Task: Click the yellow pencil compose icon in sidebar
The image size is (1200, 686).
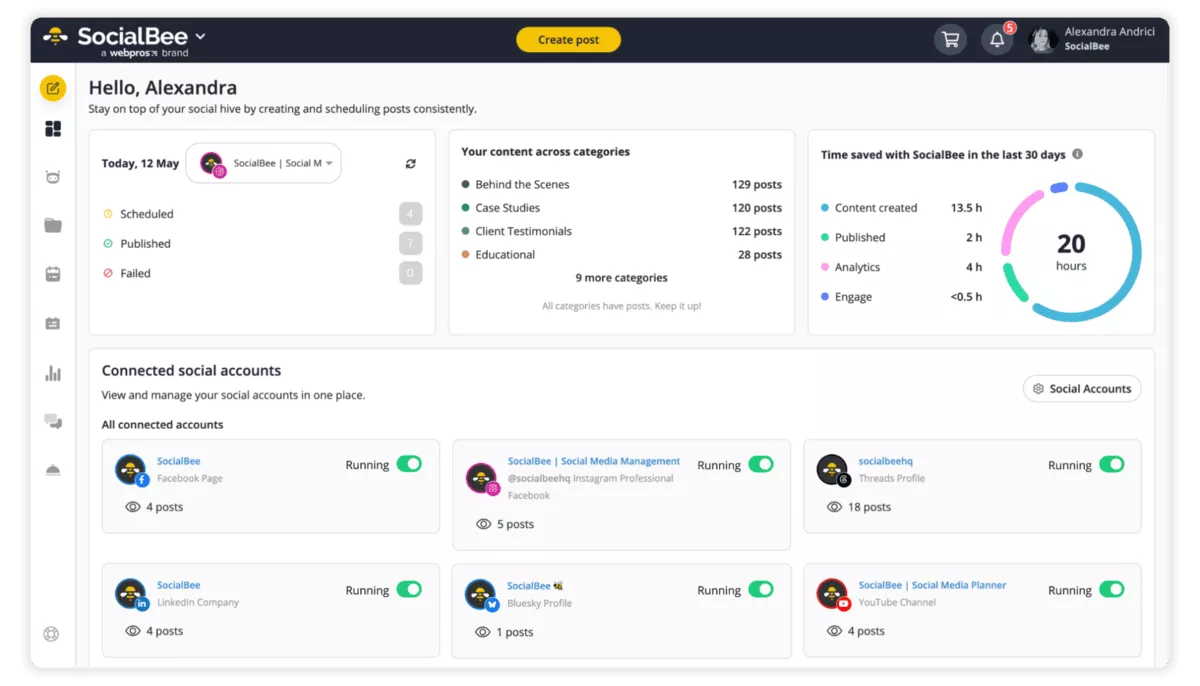Action: point(53,88)
